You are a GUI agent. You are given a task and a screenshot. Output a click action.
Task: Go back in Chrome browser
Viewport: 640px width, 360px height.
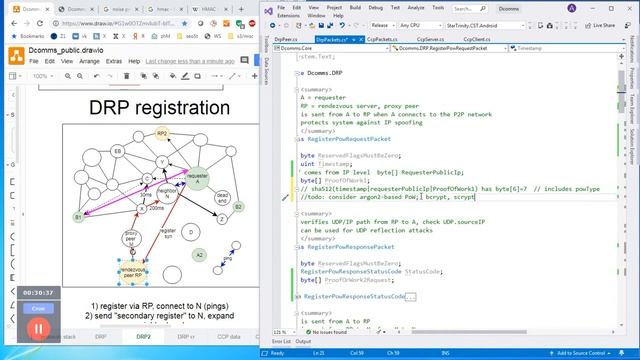(x=14, y=23)
